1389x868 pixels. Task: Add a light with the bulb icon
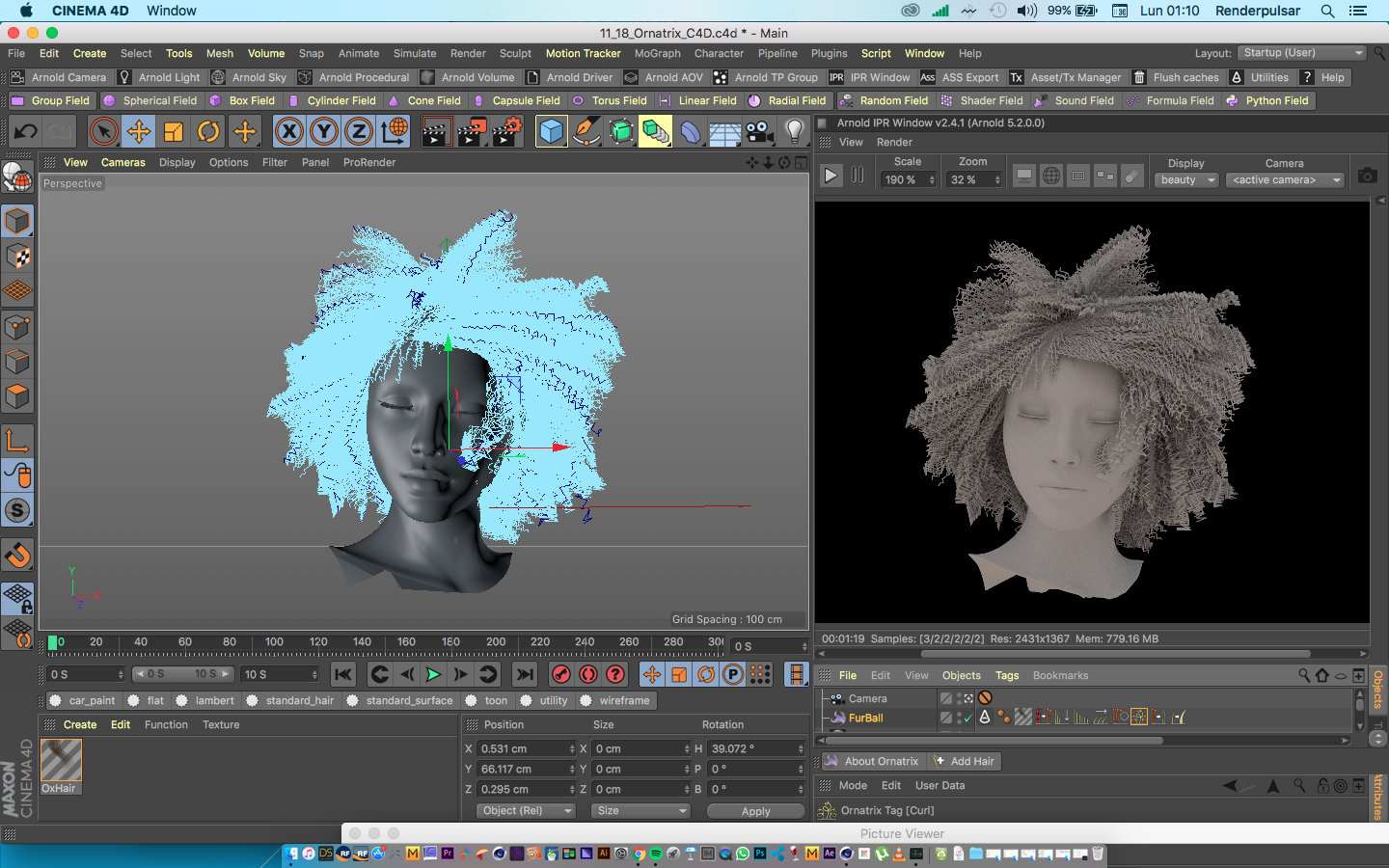tap(794, 131)
